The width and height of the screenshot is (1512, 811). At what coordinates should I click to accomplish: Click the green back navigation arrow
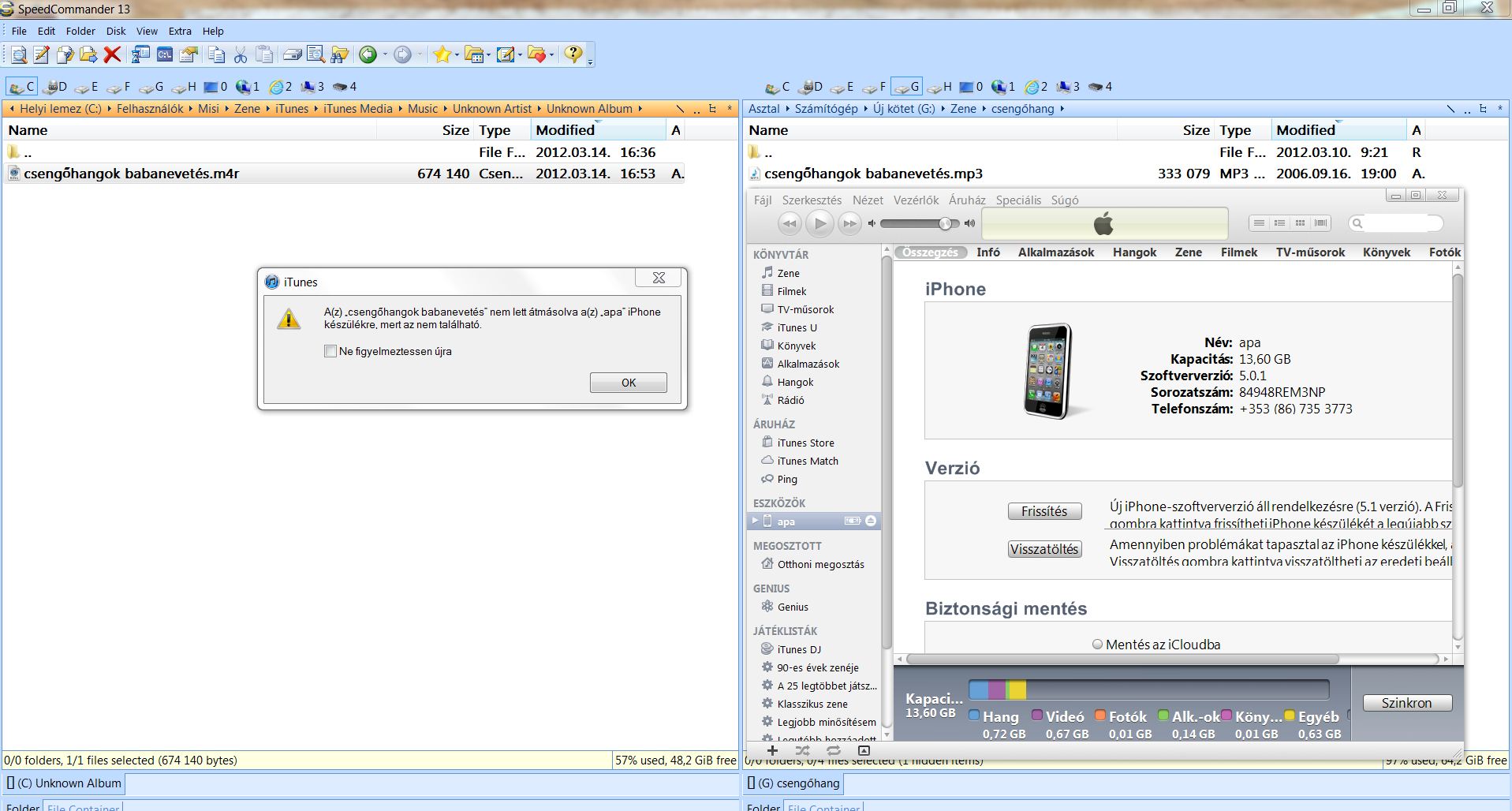pyautogui.click(x=368, y=54)
